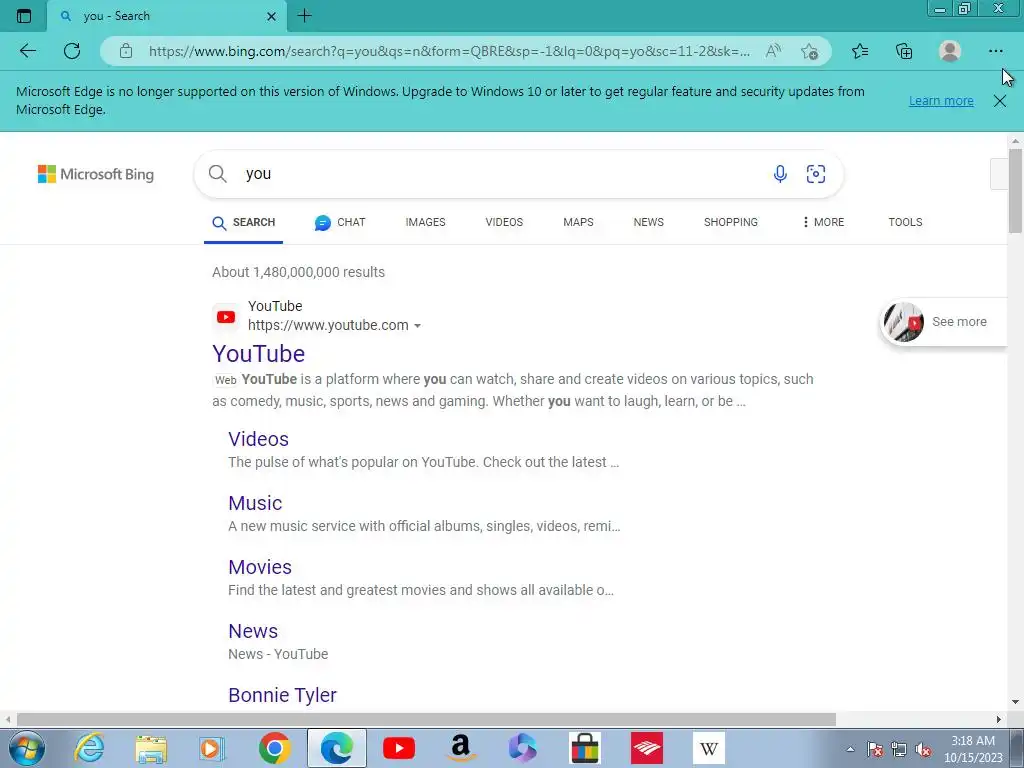Image resolution: width=1024 pixels, height=768 pixels.
Task: Click the See more video thumbnail button
Action: click(943, 322)
